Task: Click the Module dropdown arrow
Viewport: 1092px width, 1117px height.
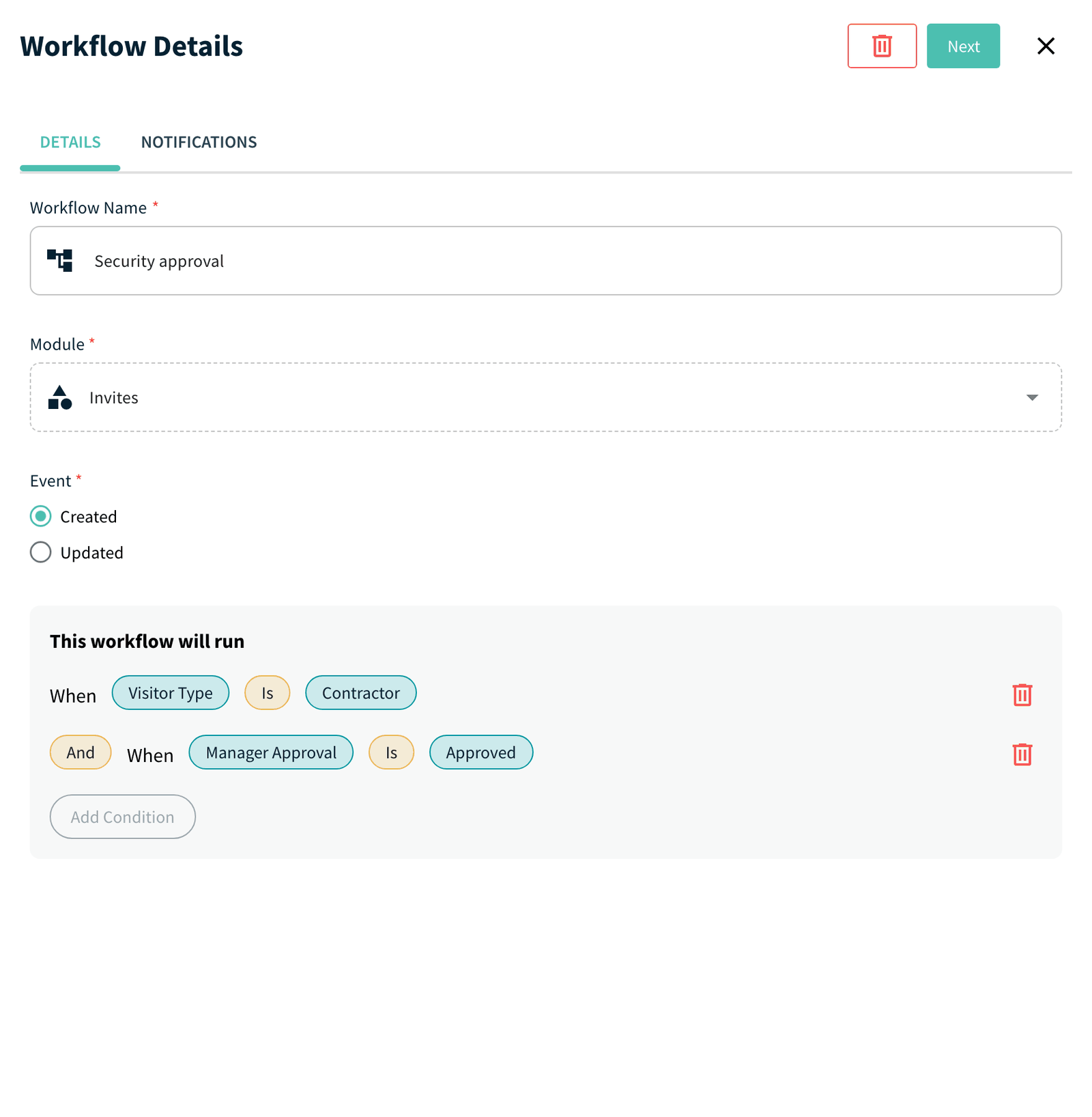Action: (x=1031, y=397)
